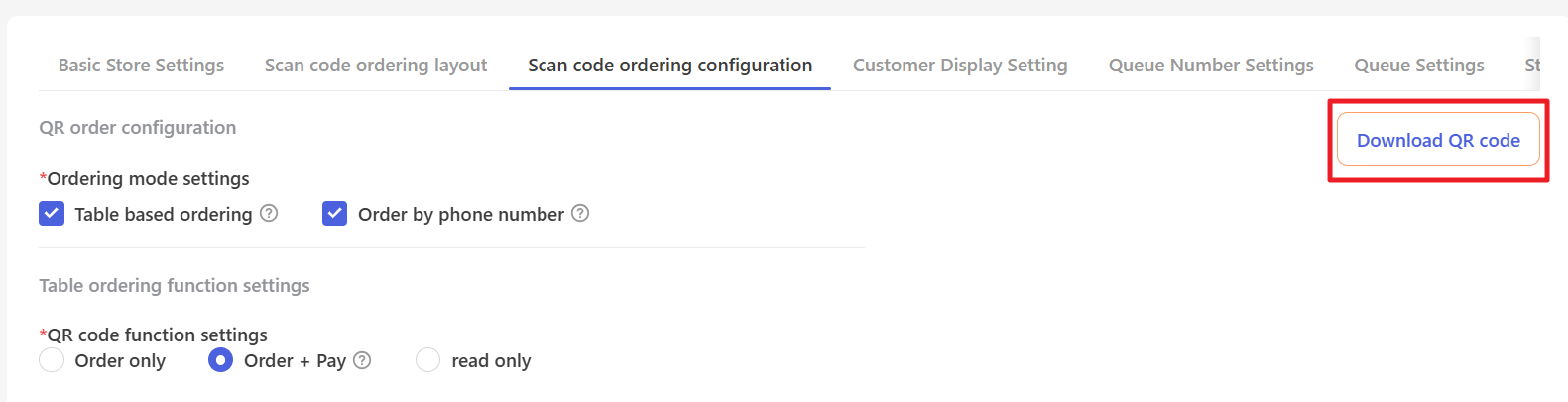Choose the Order + Pay radio option

coord(220,360)
